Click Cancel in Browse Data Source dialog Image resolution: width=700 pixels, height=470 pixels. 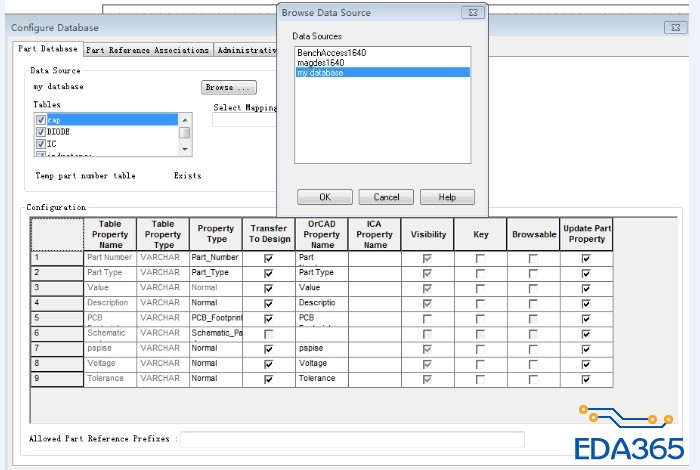tap(386, 197)
